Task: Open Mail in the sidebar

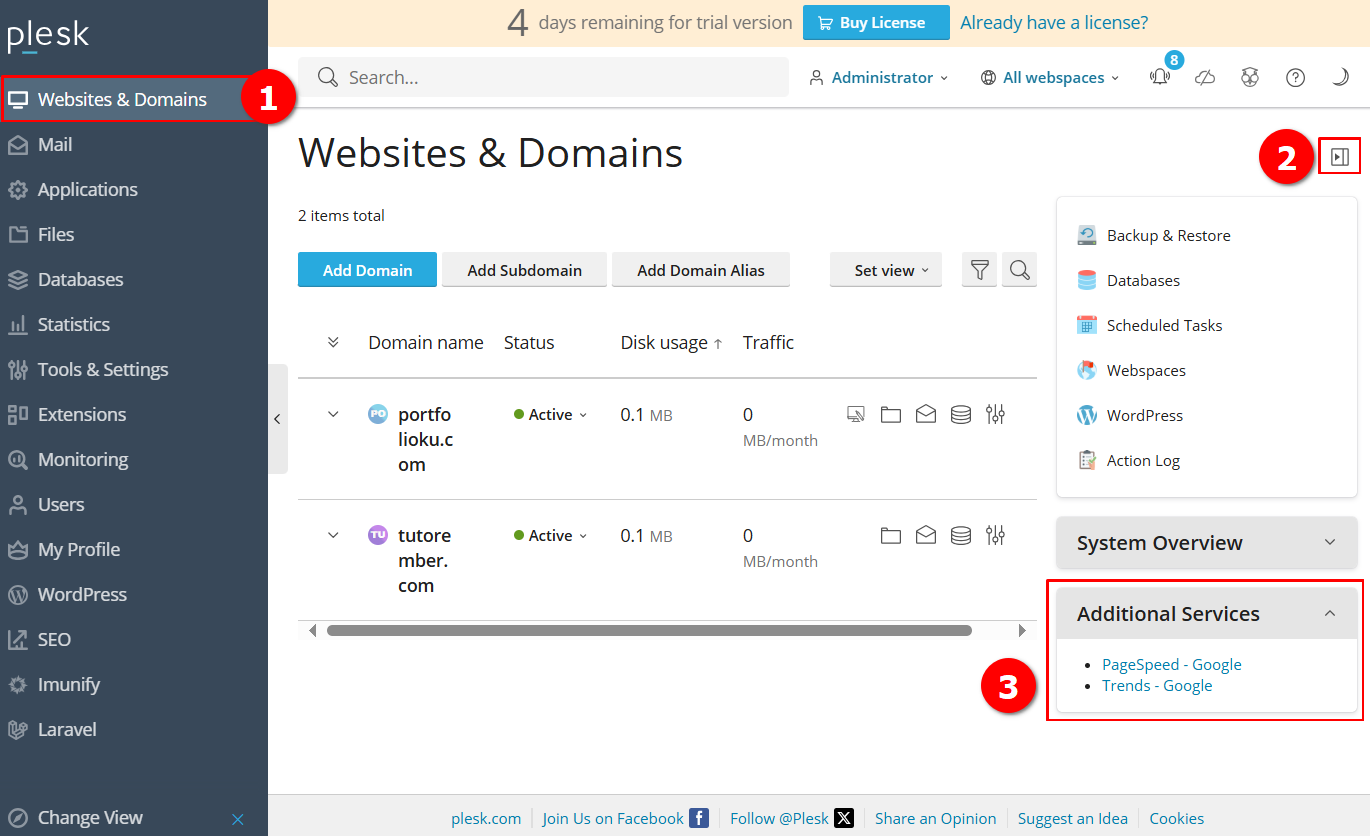Action: point(134,144)
